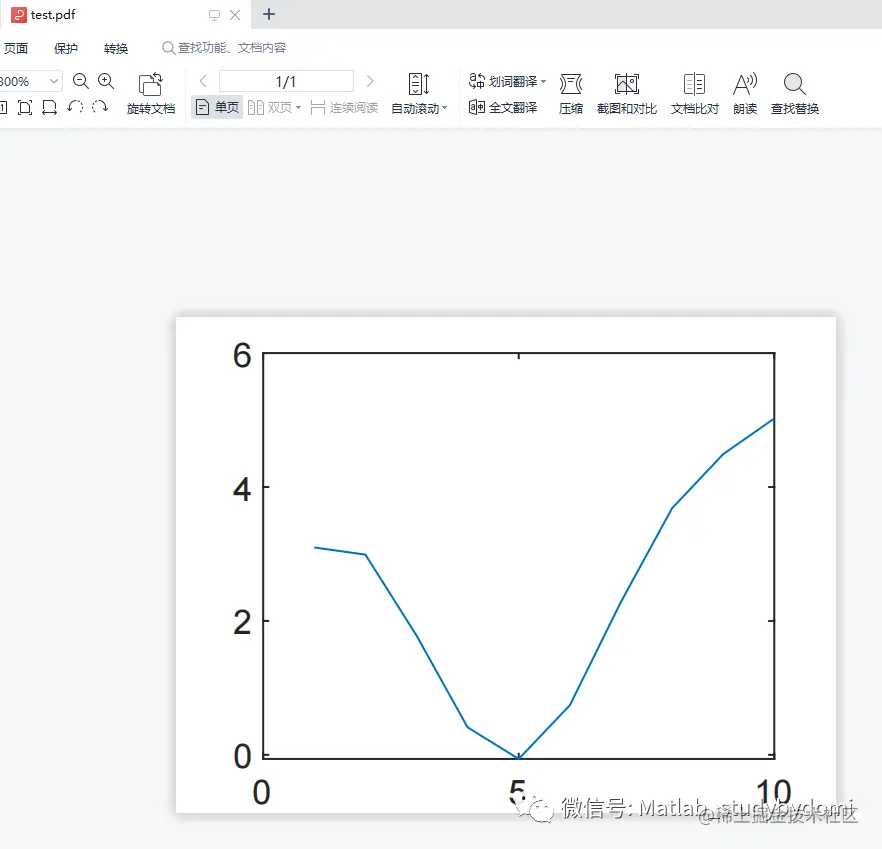Open a new tab with plus

point(269,14)
